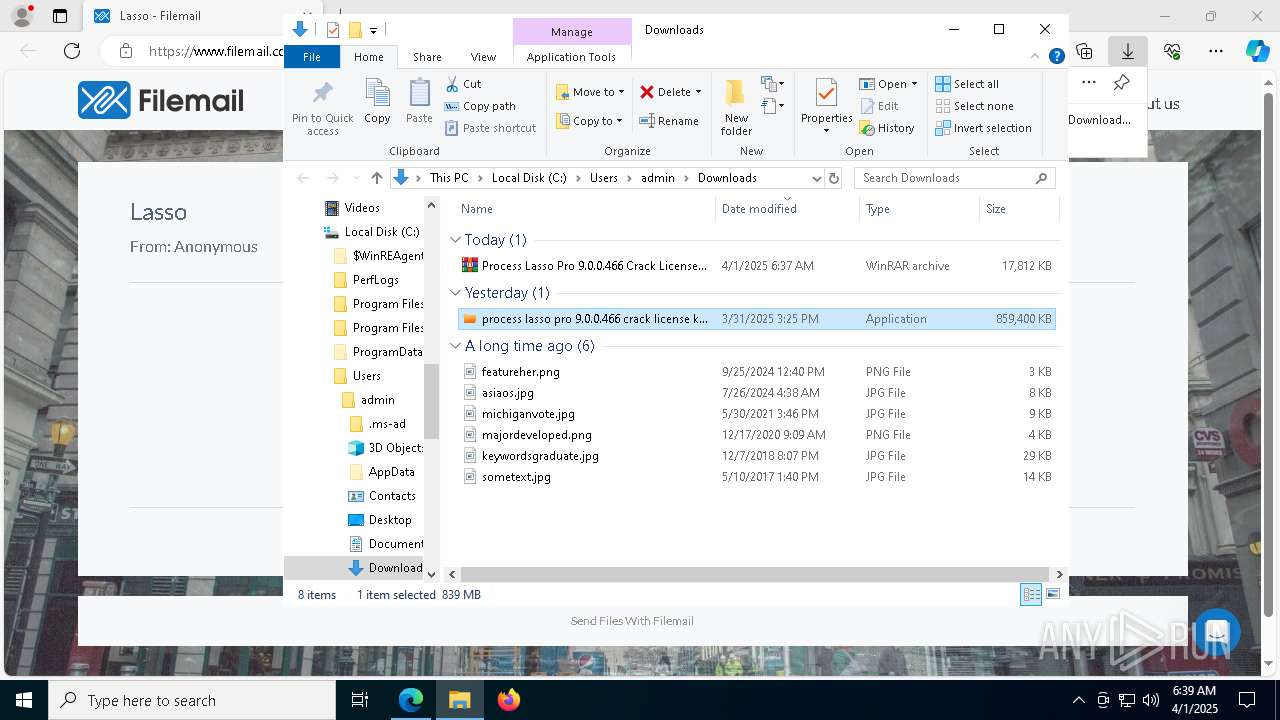Click Select none
Screen dimensions: 1280x720
(x=974, y=106)
